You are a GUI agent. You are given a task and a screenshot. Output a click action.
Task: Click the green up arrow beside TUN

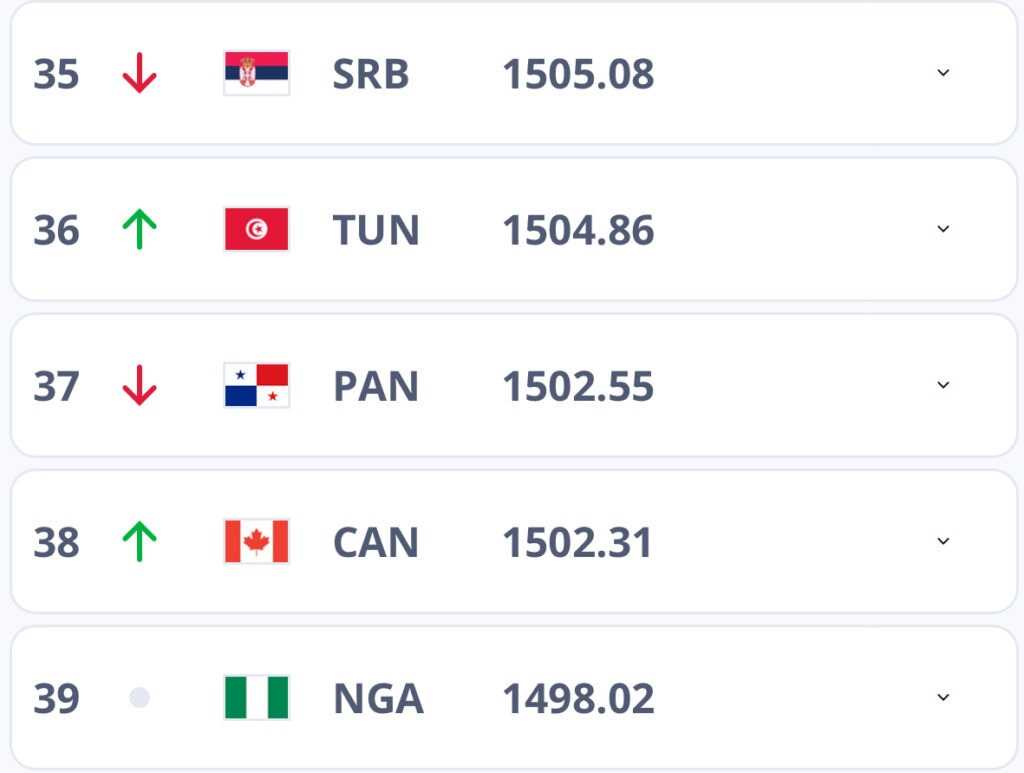[x=139, y=229]
